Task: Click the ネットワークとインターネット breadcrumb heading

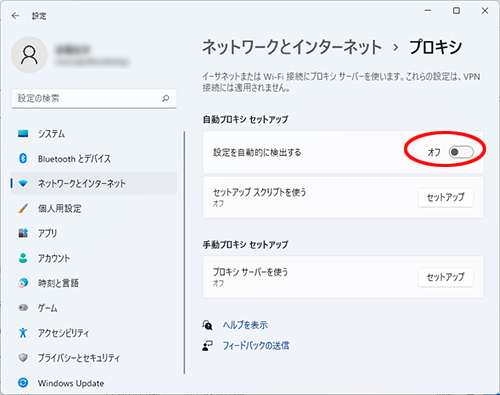Action: click(292, 47)
